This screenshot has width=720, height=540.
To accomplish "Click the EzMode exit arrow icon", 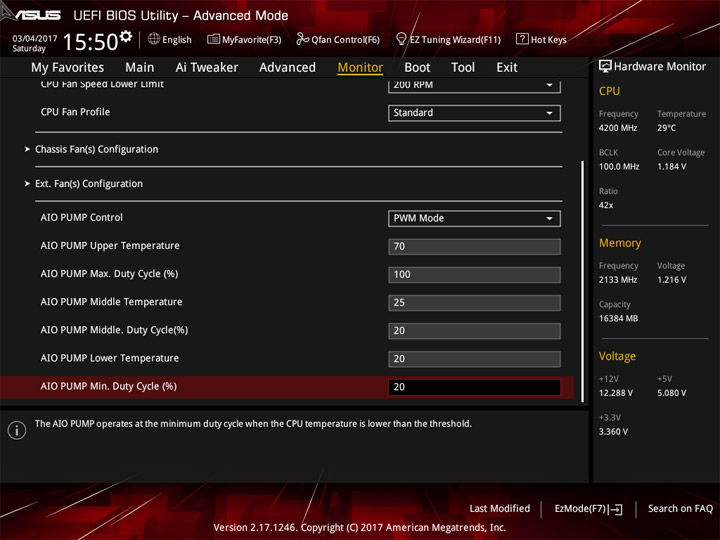I will pyautogui.click(x=616, y=509).
